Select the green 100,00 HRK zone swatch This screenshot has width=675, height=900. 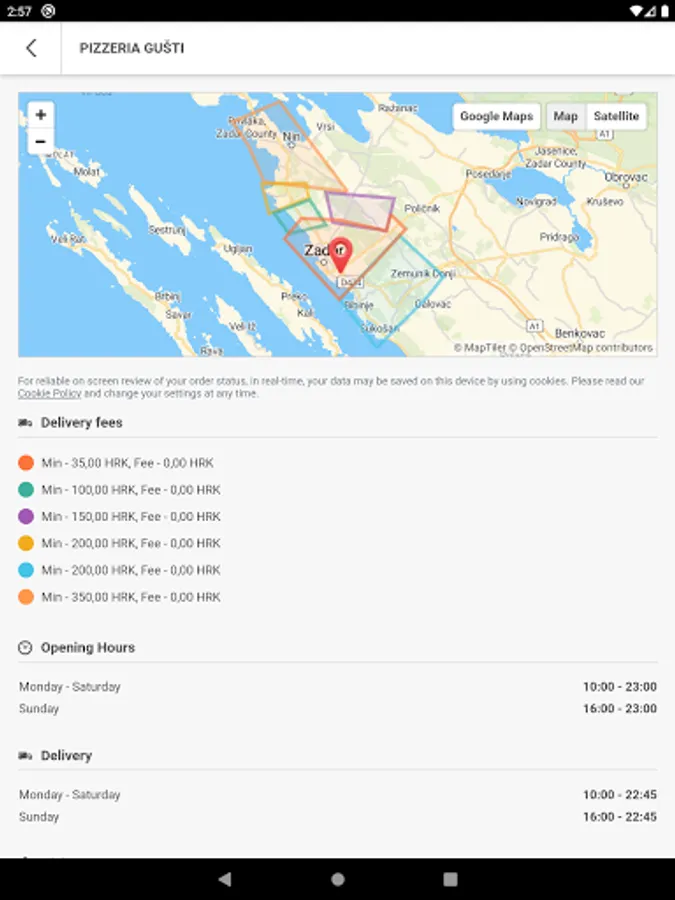[x=26, y=490]
